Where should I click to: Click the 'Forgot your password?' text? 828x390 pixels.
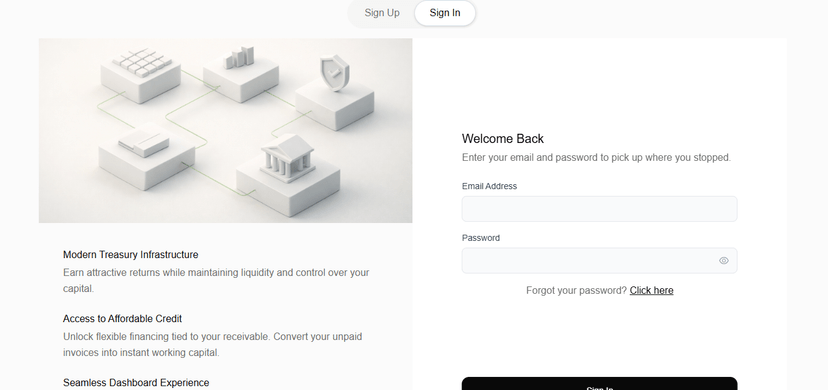[x=576, y=290]
